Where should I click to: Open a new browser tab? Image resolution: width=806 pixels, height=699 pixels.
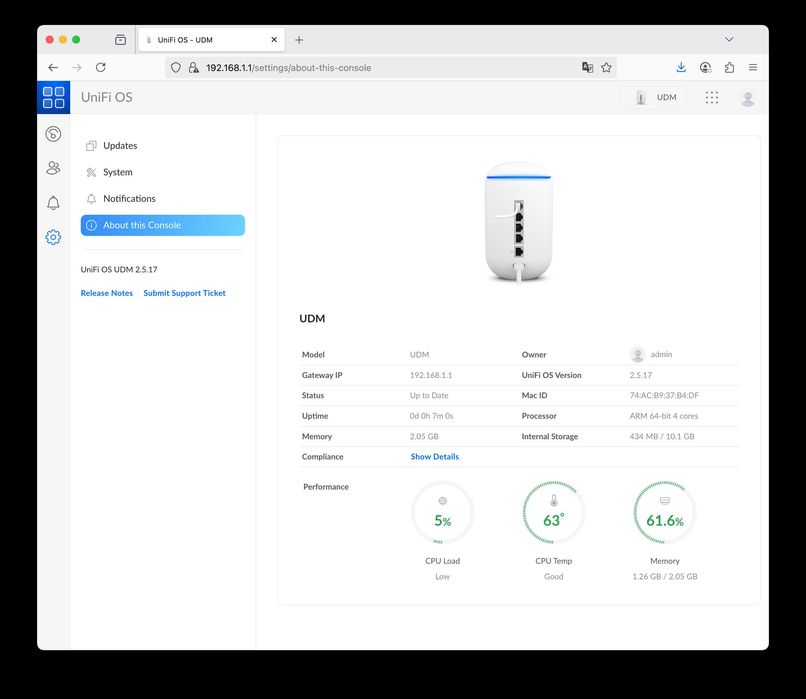(299, 40)
